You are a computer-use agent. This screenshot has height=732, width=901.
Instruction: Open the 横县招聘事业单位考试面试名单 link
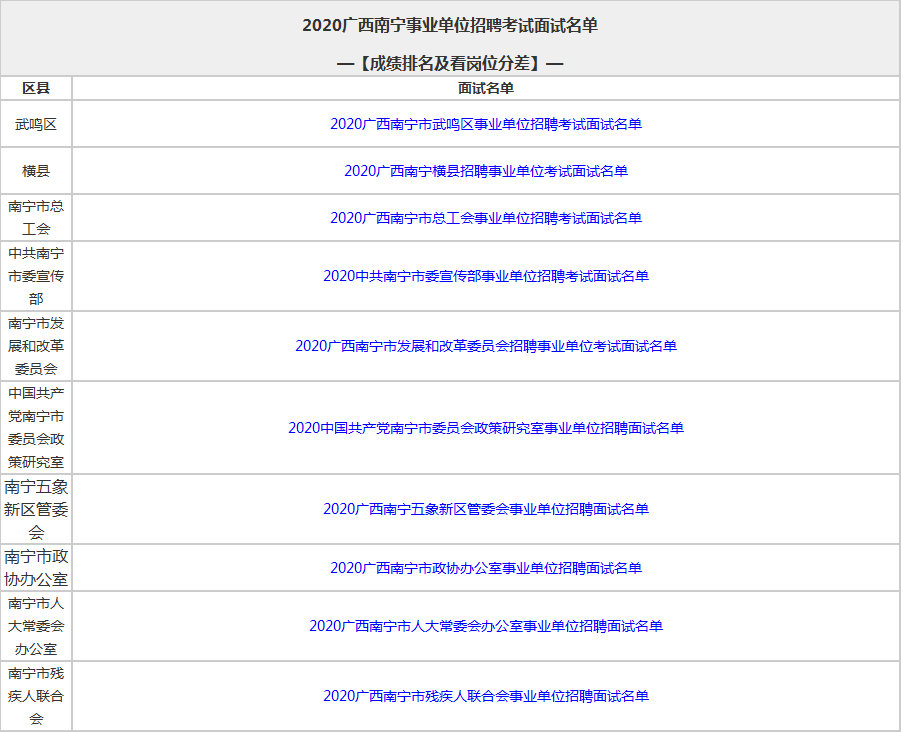(x=486, y=171)
